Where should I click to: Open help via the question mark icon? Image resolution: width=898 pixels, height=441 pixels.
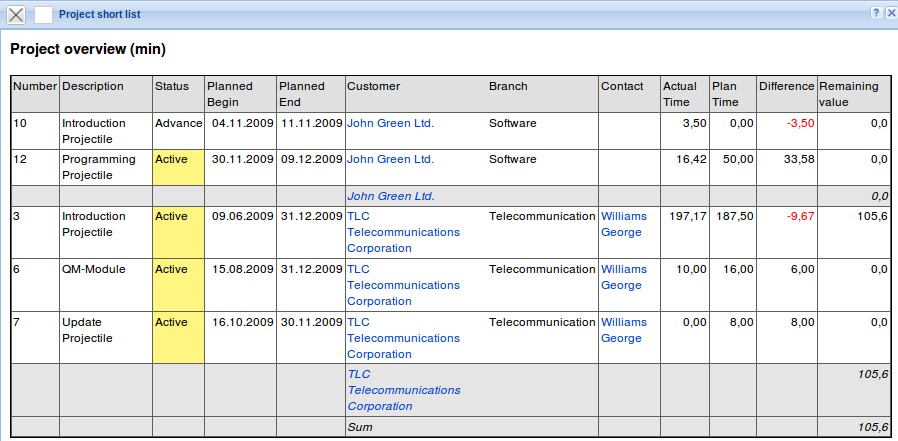(876, 13)
